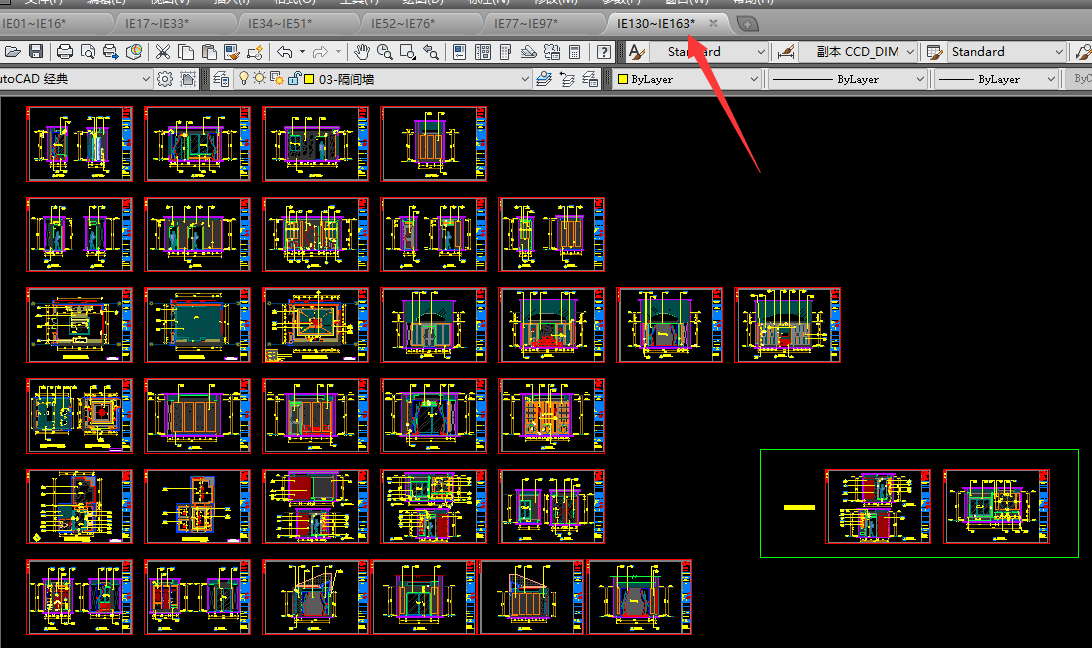
Task: Click Make Object's Layer Current icon
Action: point(544,79)
